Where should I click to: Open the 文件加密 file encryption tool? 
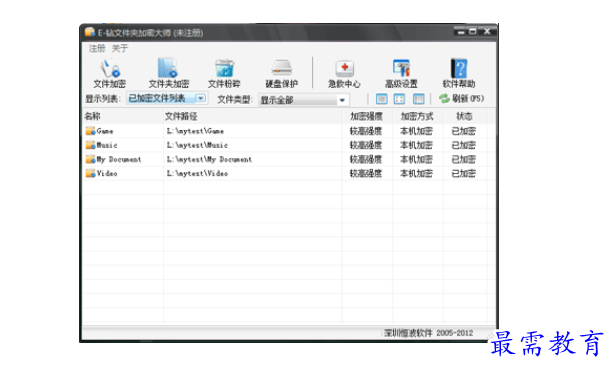tap(110, 73)
